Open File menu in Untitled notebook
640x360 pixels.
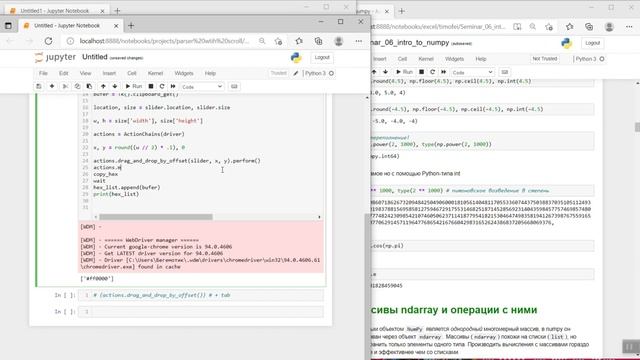(43, 73)
